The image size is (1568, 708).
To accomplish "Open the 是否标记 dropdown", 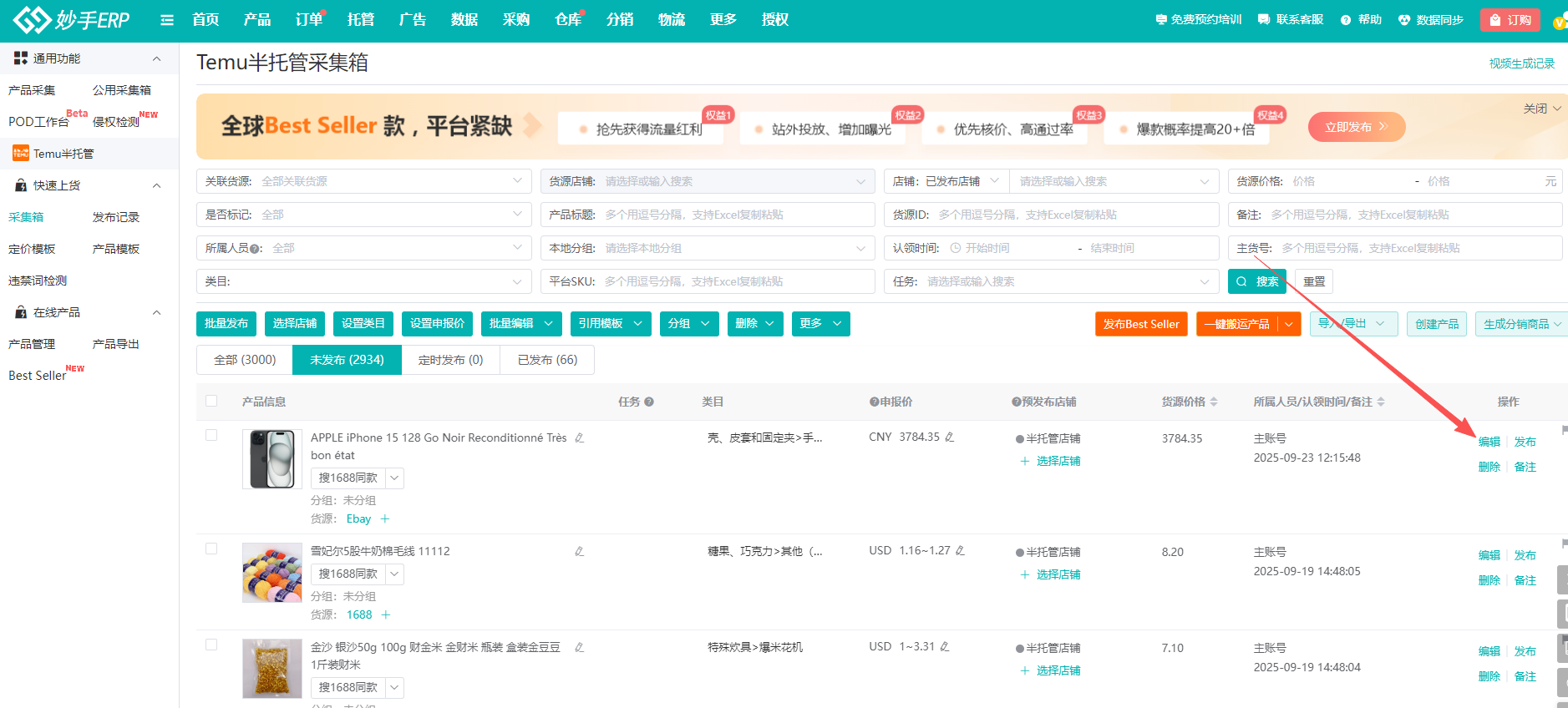I will pos(363,215).
